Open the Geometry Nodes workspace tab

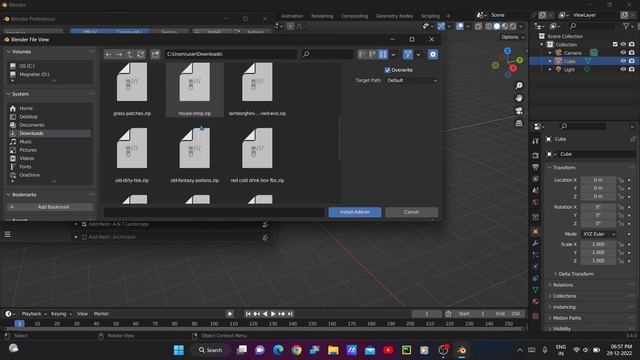coord(394,16)
